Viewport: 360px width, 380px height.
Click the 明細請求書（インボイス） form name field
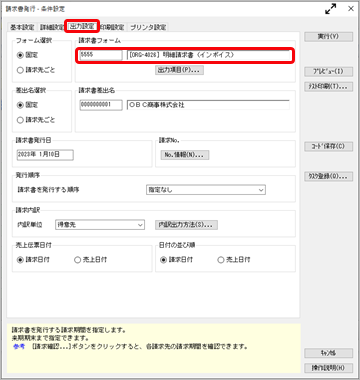(209, 55)
